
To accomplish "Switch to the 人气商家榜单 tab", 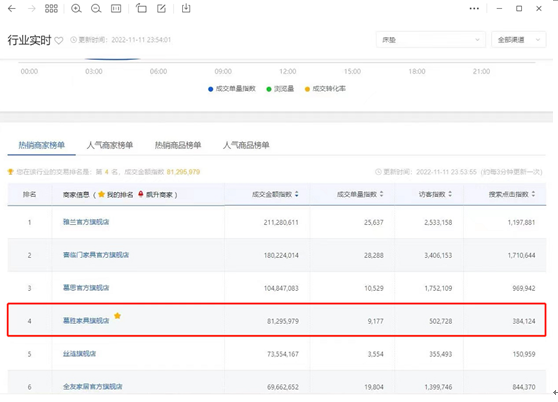I will (110, 145).
